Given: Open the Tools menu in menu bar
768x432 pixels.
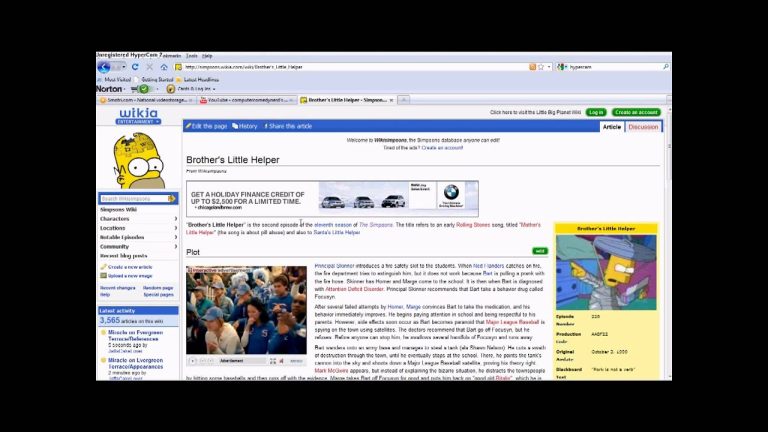Looking at the screenshot, I should (x=191, y=55).
